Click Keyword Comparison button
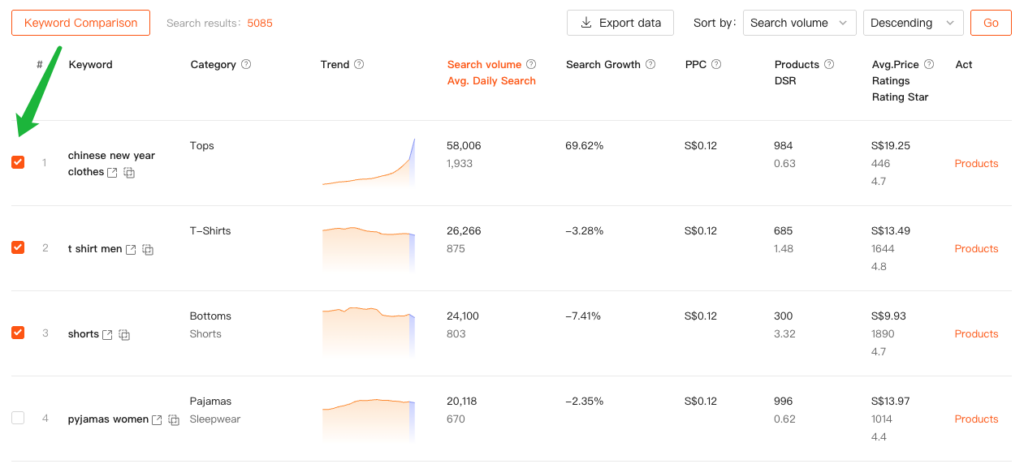This screenshot has height=464, width=1024. [81, 23]
